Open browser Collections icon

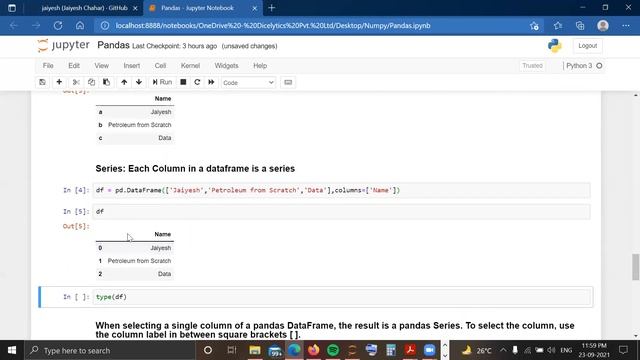[x=580, y=26]
